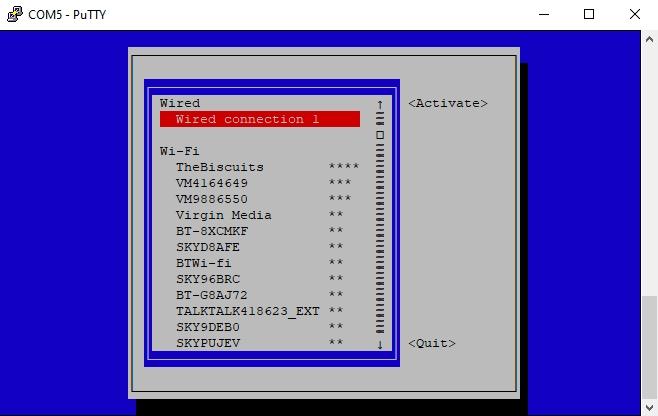Select Wired connection 1
658x416 pixels.
(260, 119)
